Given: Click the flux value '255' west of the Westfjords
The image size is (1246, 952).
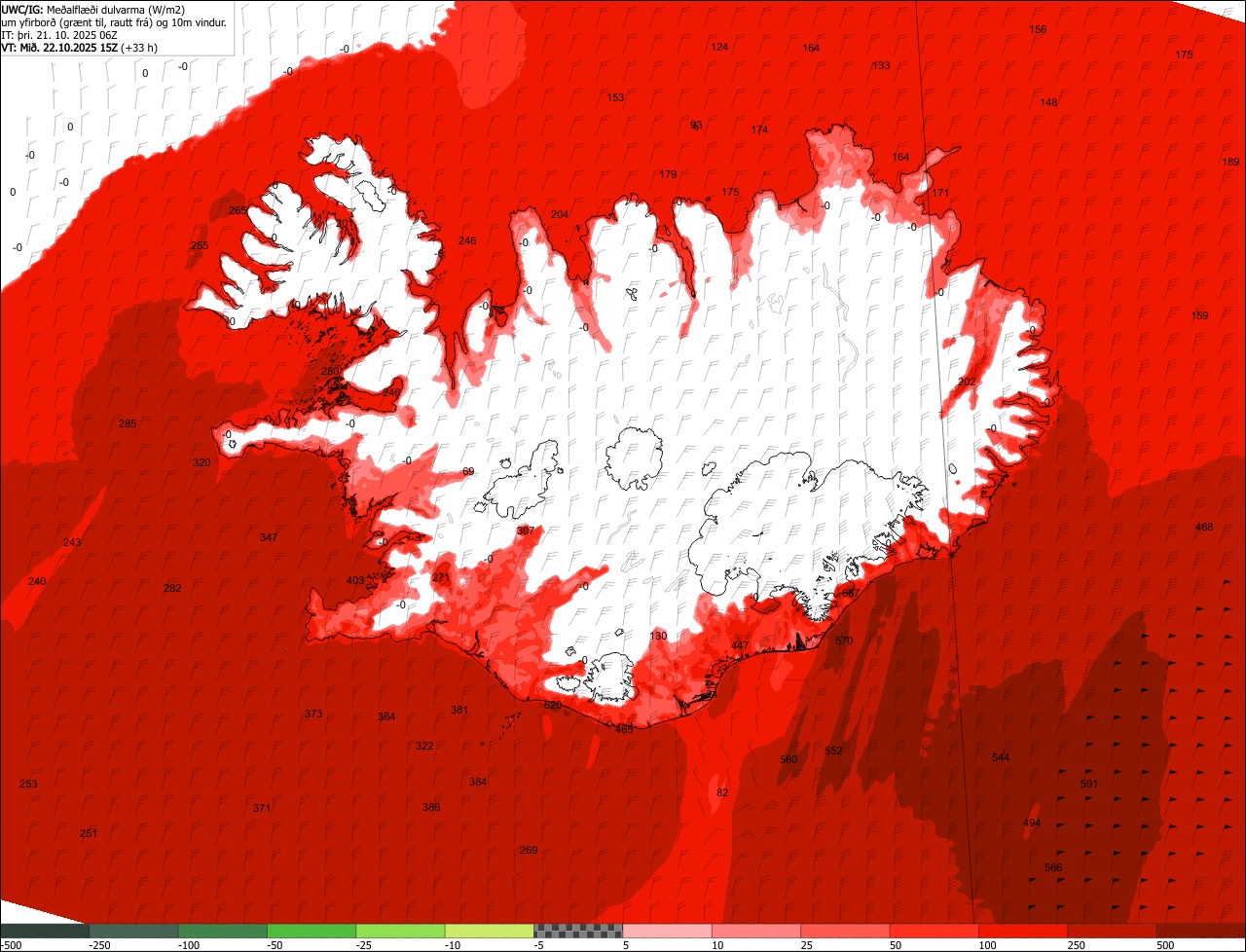Looking at the screenshot, I should click(200, 245).
